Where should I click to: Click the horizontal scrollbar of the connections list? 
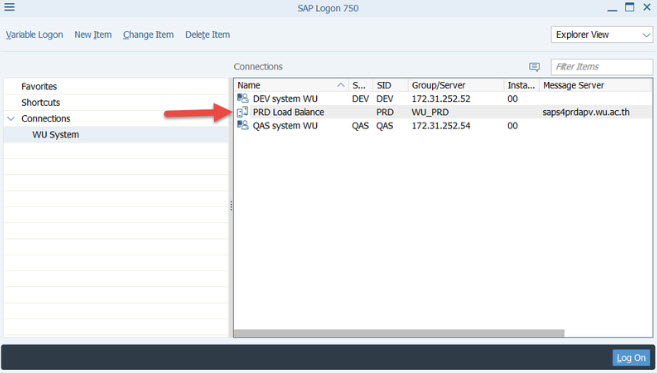coord(399,333)
